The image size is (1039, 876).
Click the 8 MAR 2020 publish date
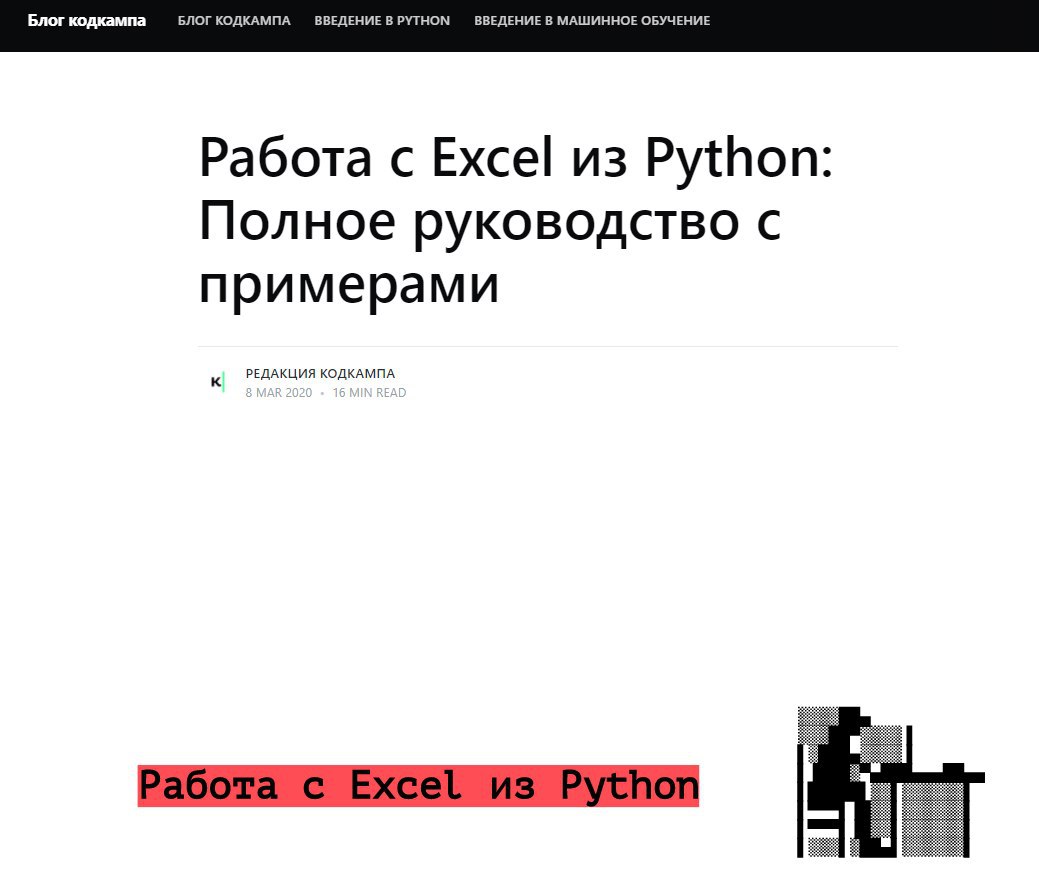pyautogui.click(x=278, y=393)
